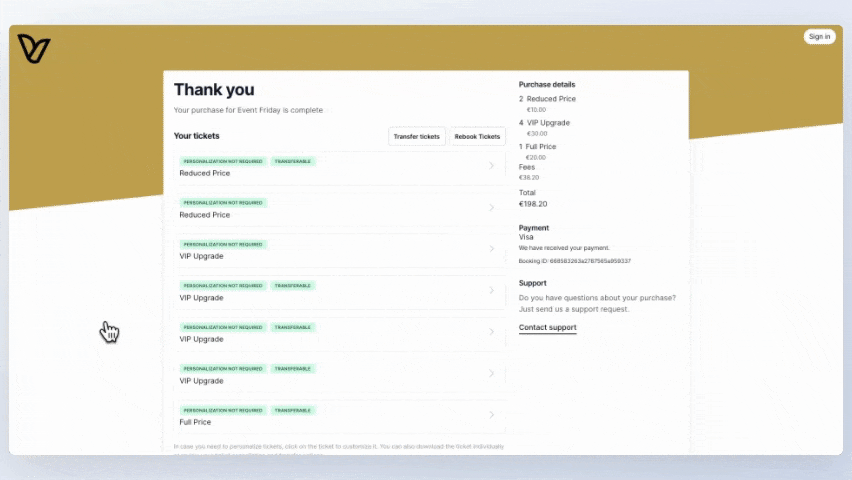The width and height of the screenshot is (852, 480).
Task: Select the Full Price ticket name
Action: pos(195,422)
